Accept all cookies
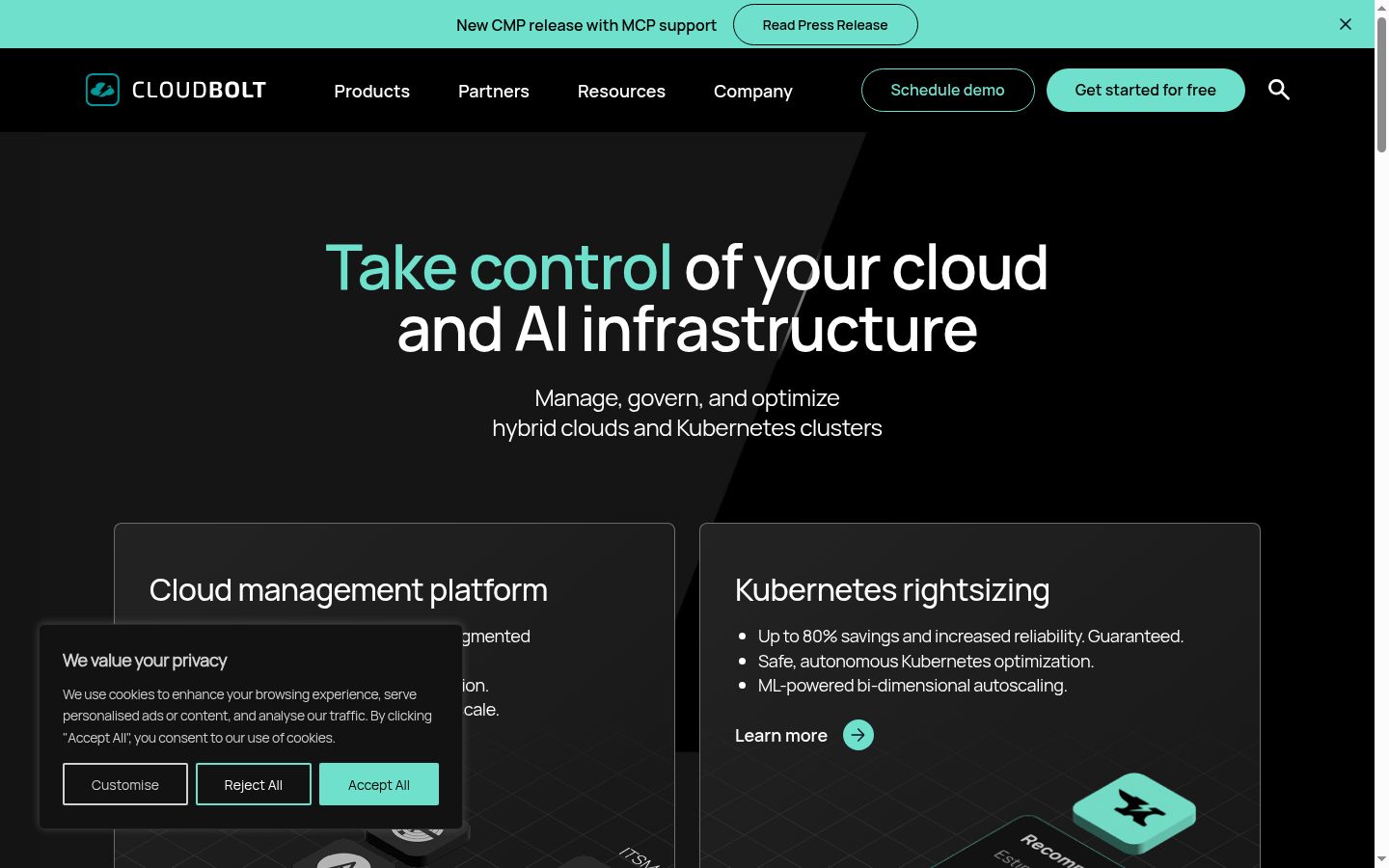 [379, 784]
